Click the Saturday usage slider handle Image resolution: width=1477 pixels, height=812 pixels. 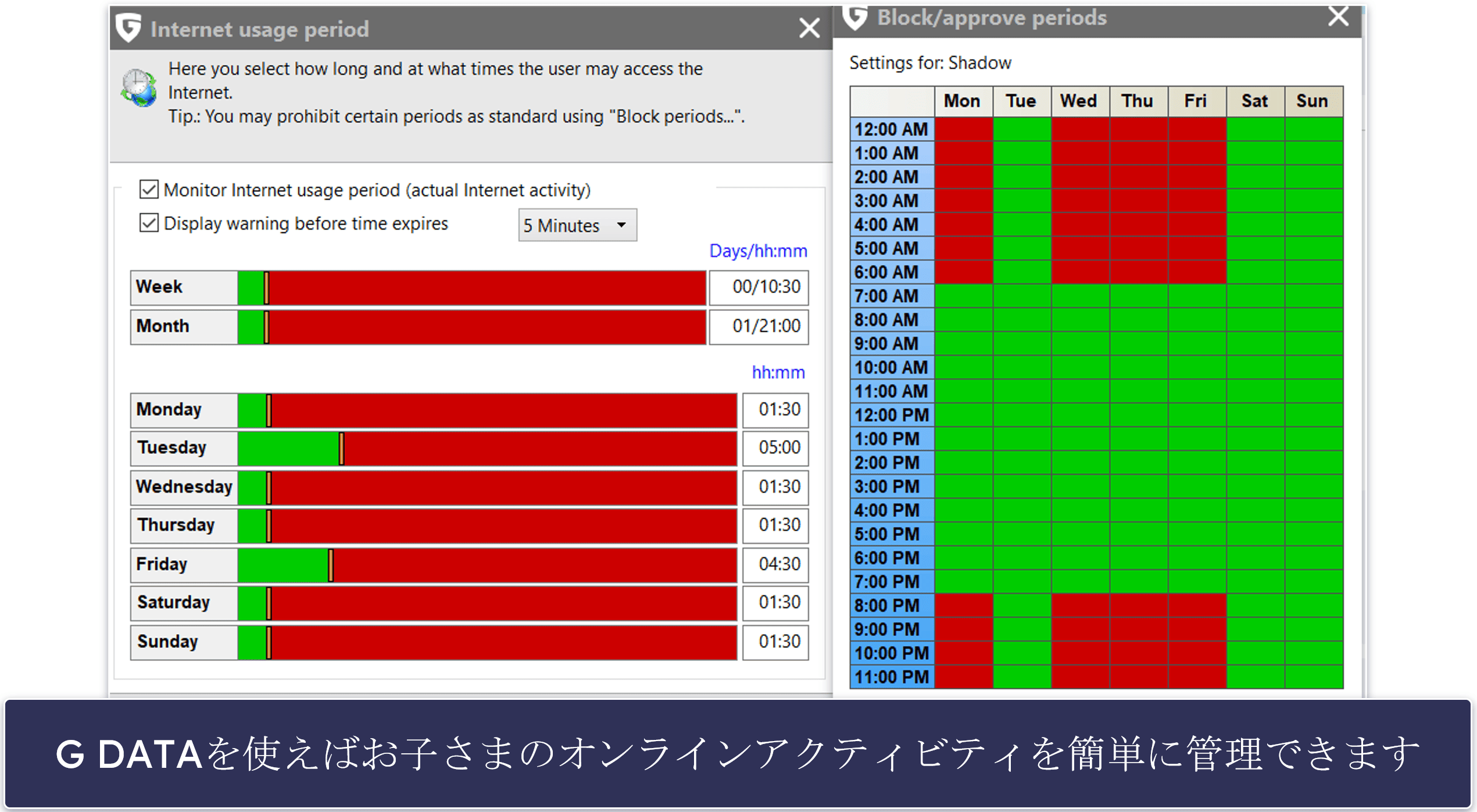(269, 603)
